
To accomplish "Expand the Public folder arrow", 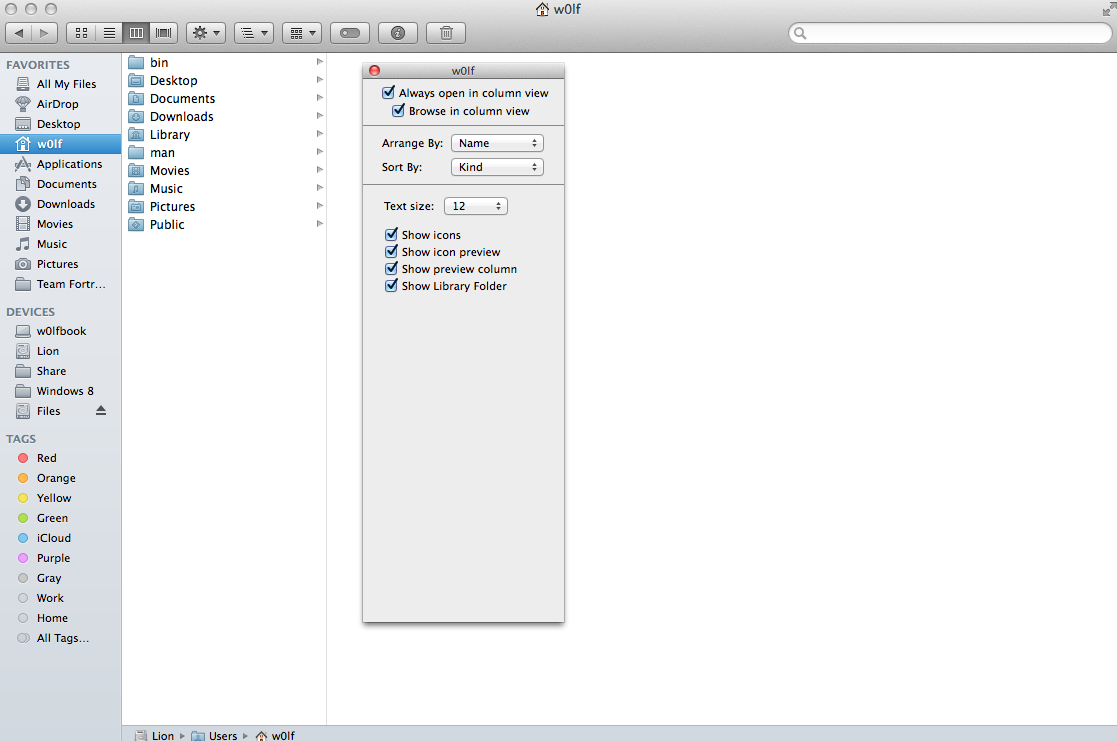I will point(320,224).
